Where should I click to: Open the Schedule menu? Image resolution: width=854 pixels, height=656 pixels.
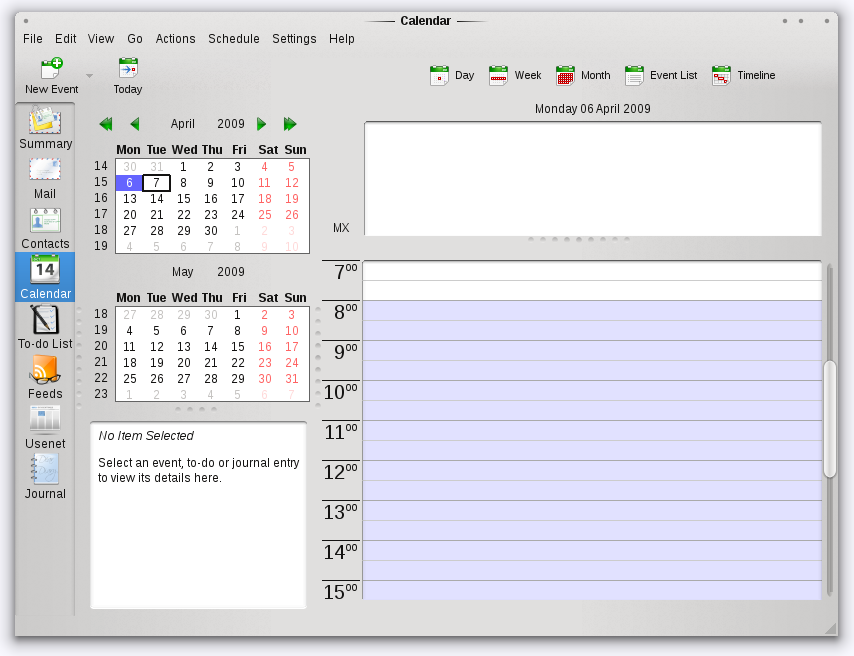pos(233,39)
